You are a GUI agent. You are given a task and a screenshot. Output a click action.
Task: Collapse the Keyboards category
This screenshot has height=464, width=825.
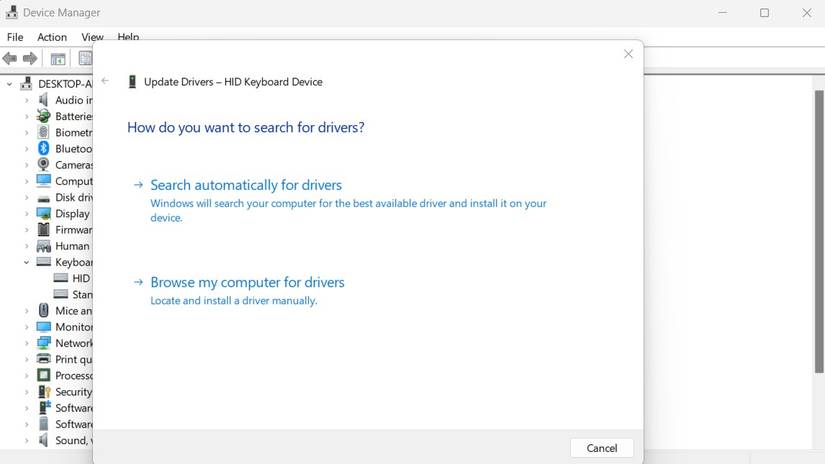27,262
